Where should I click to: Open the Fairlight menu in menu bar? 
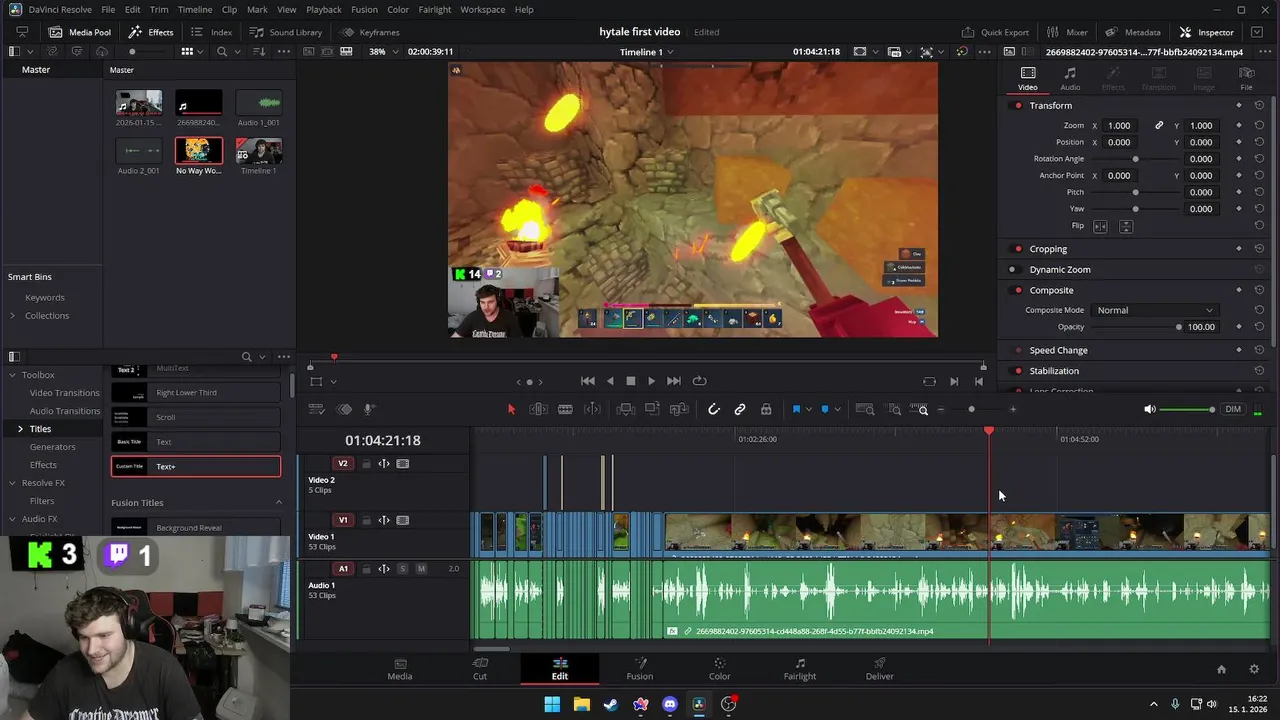(435, 9)
